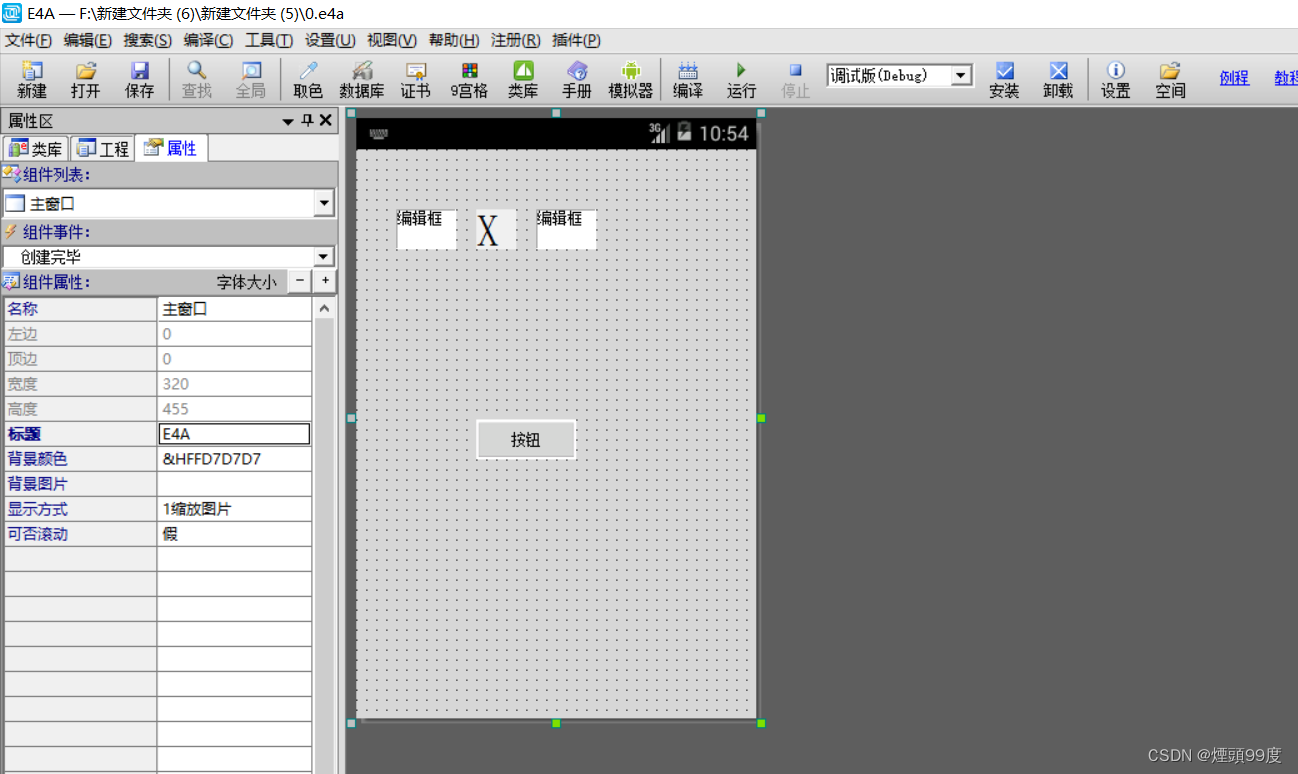1298x774 pixels.
Task: Select the X label on the form
Action: [496, 230]
